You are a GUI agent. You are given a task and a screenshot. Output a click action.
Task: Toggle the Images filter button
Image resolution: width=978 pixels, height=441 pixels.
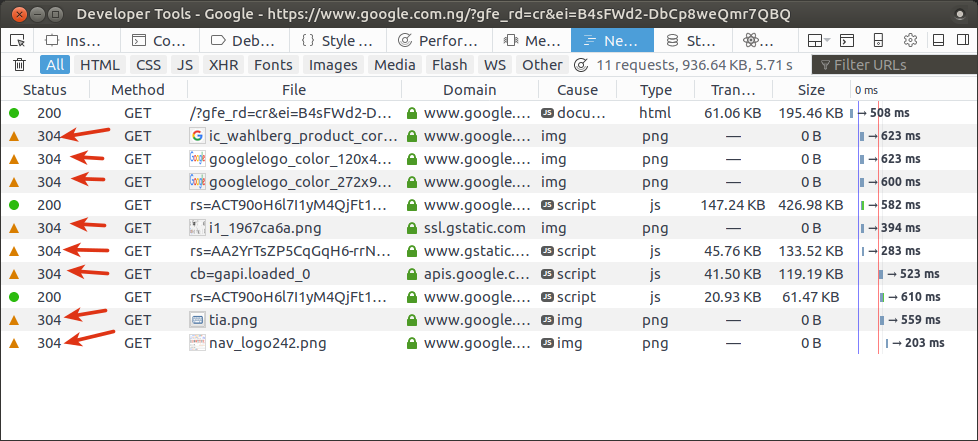click(x=333, y=65)
